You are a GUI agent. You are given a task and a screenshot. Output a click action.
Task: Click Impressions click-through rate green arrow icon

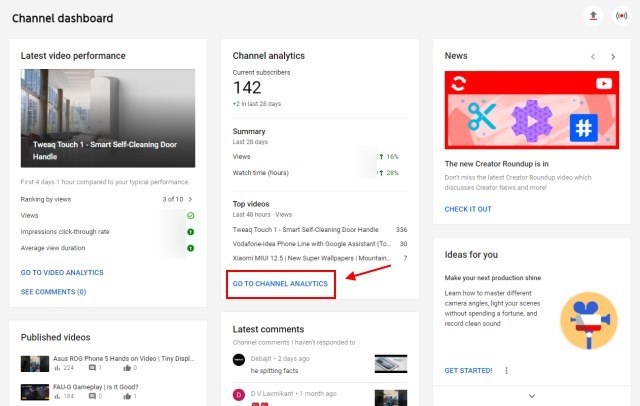click(191, 232)
